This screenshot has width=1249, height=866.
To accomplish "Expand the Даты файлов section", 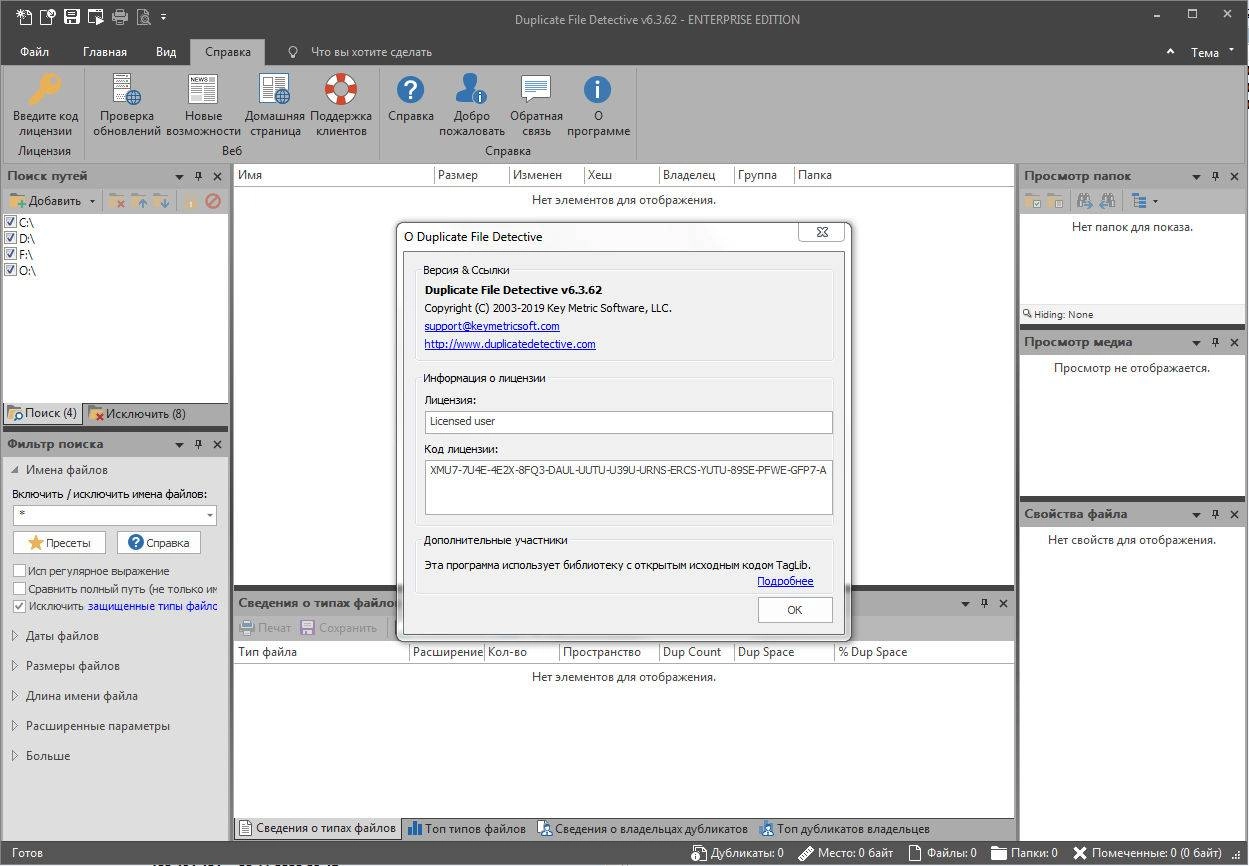I will click(x=15, y=636).
